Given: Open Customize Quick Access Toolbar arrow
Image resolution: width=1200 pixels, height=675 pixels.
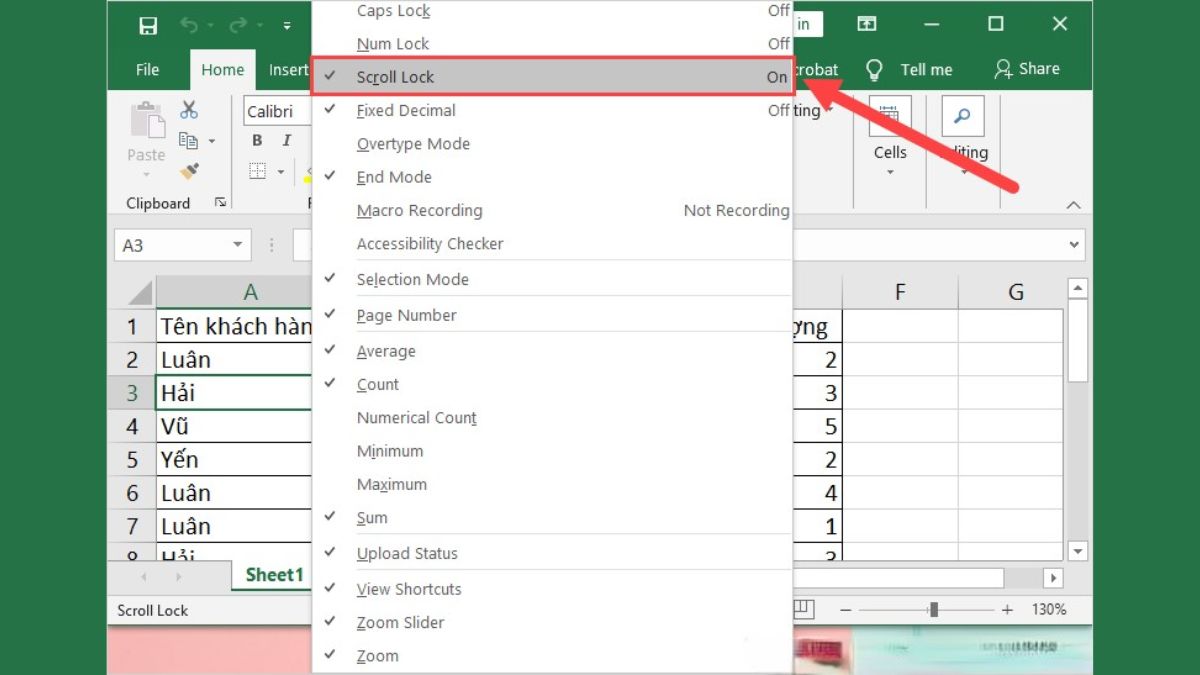Looking at the screenshot, I should coord(287,26).
